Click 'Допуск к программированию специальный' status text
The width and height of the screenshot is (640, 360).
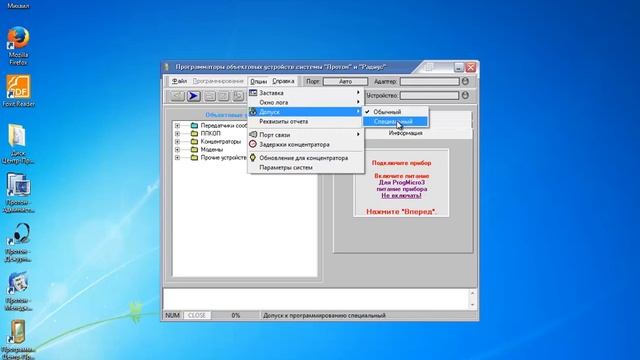coord(324,315)
